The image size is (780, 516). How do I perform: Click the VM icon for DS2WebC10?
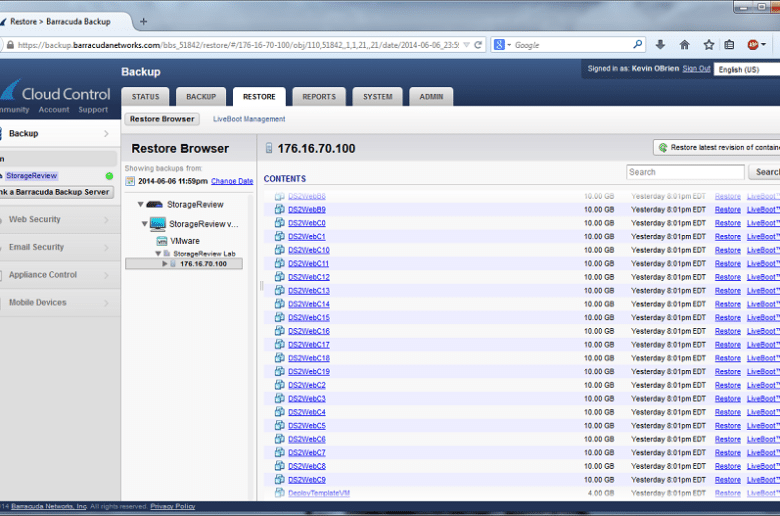(x=280, y=250)
